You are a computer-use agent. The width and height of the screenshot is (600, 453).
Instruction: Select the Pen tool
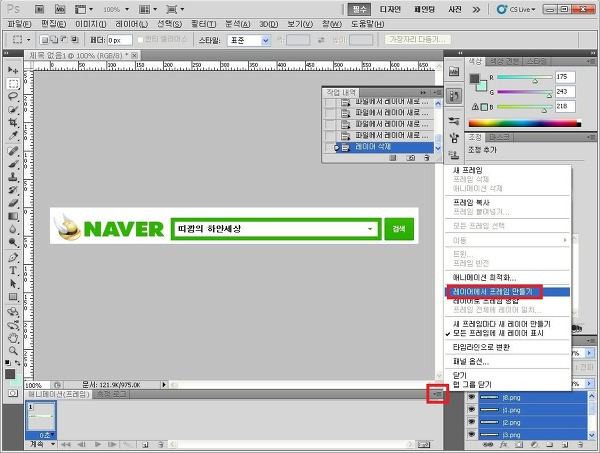click(13, 257)
